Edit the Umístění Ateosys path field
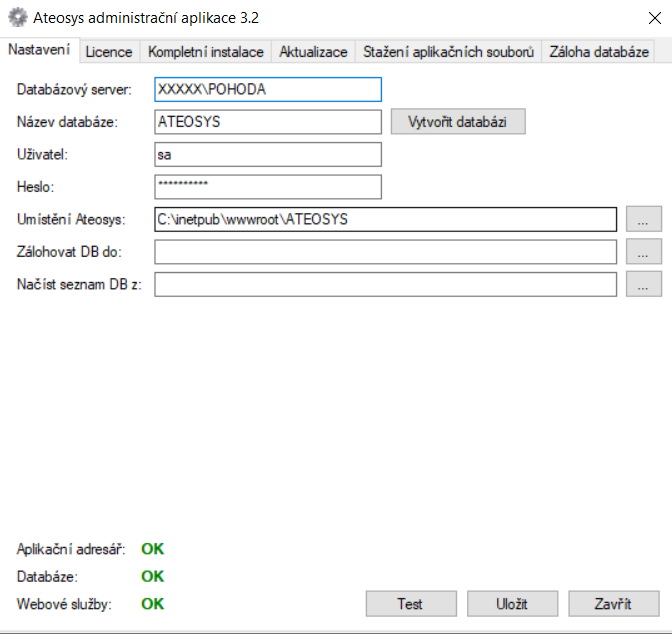Screen dimensions: 672x634 point(385,219)
